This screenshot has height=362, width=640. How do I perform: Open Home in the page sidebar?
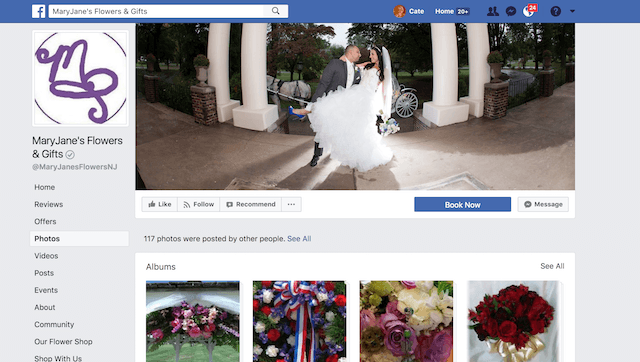tap(44, 187)
